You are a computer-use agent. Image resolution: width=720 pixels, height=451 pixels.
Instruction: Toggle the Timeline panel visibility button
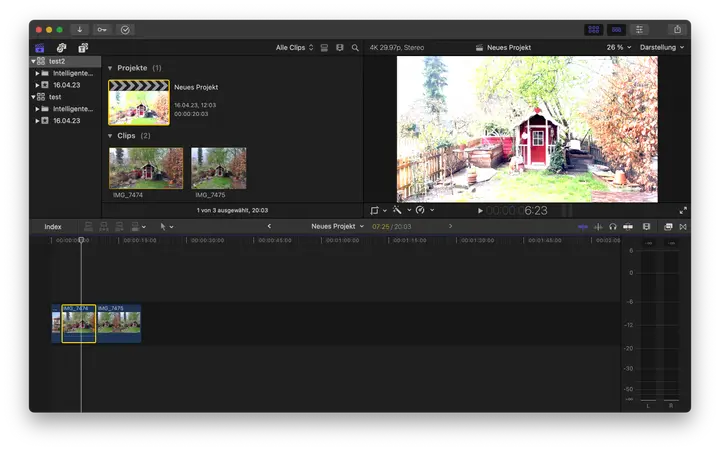(617, 30)
